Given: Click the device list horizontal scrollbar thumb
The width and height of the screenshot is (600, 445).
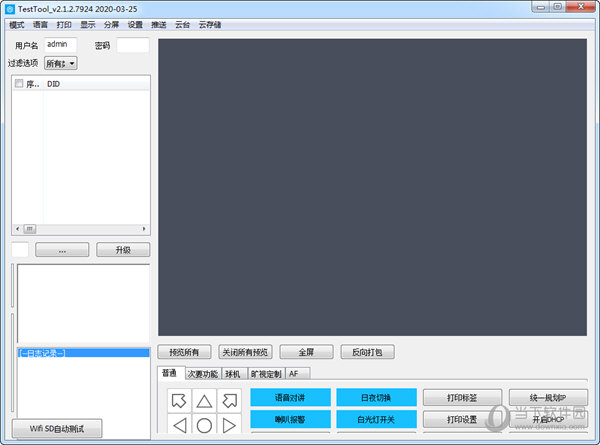Looking at the screenshot, I should (30, 229).
